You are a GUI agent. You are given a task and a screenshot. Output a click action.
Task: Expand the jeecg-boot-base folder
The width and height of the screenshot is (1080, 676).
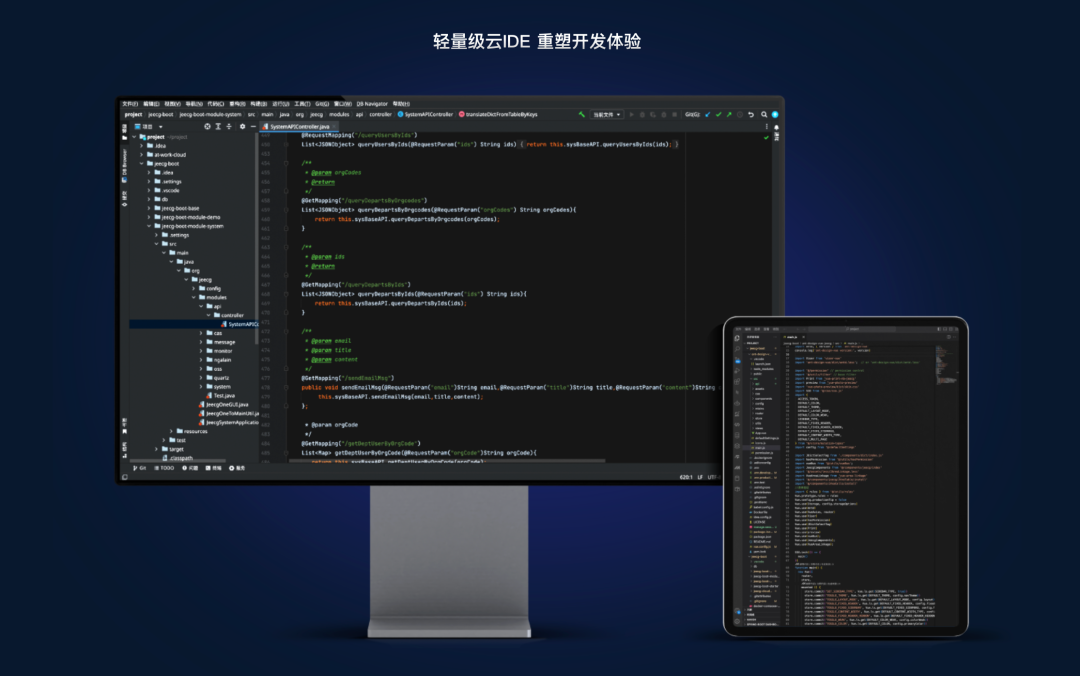tap(149, 208)
